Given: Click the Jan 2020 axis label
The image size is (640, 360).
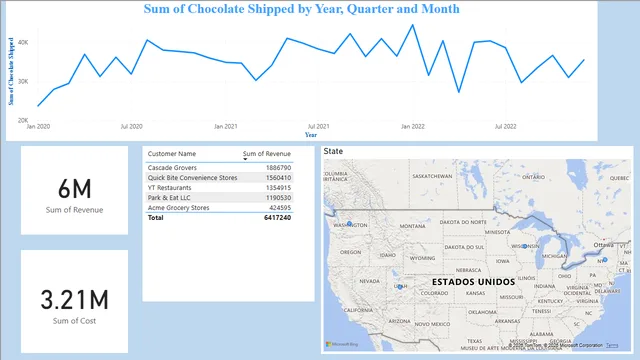Looking at the screenshot, I should click(x=38, y=127).
